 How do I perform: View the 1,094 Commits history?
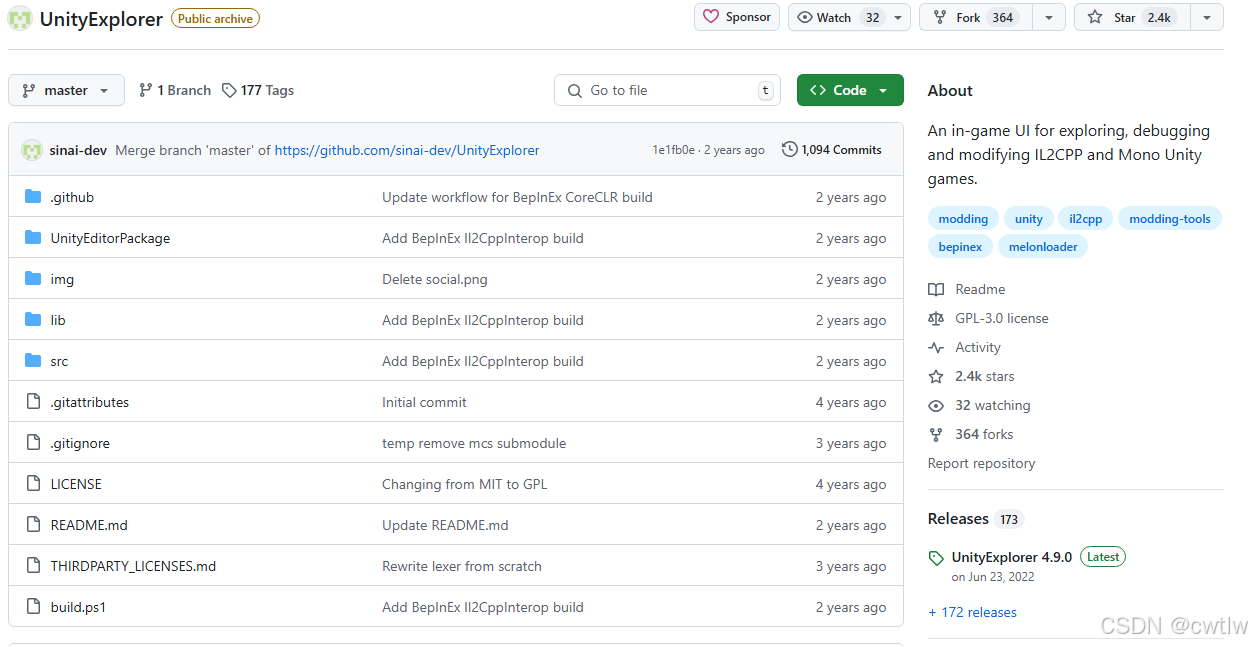point(832,150)
